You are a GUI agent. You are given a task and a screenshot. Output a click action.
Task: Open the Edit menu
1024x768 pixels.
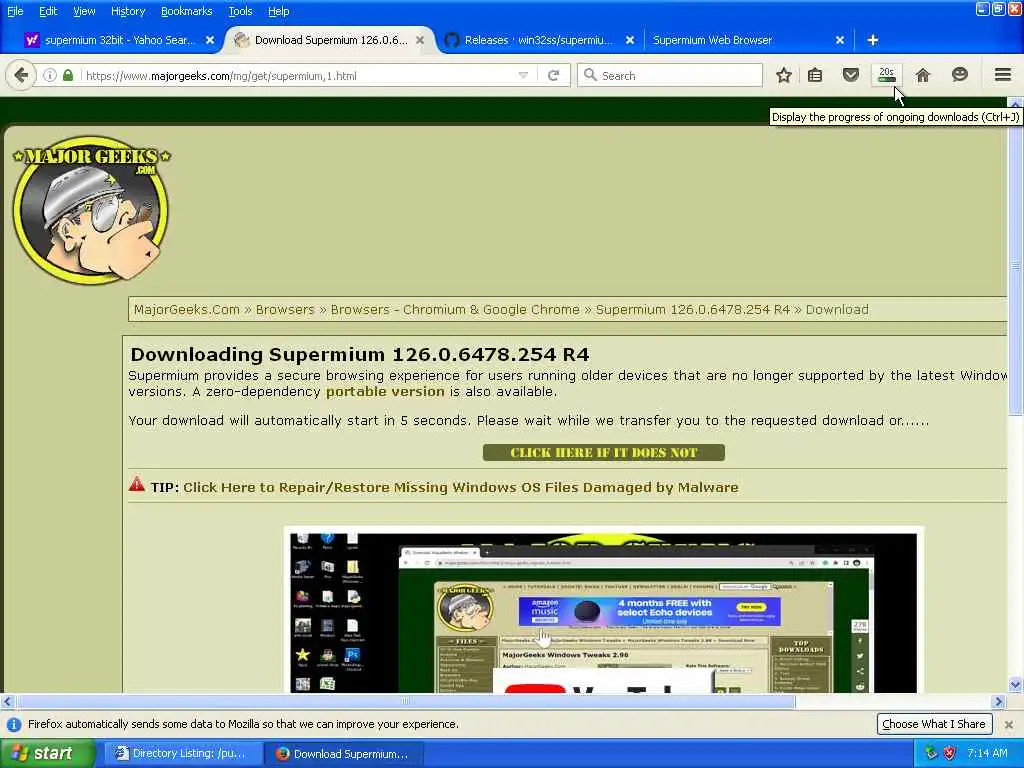48,11
